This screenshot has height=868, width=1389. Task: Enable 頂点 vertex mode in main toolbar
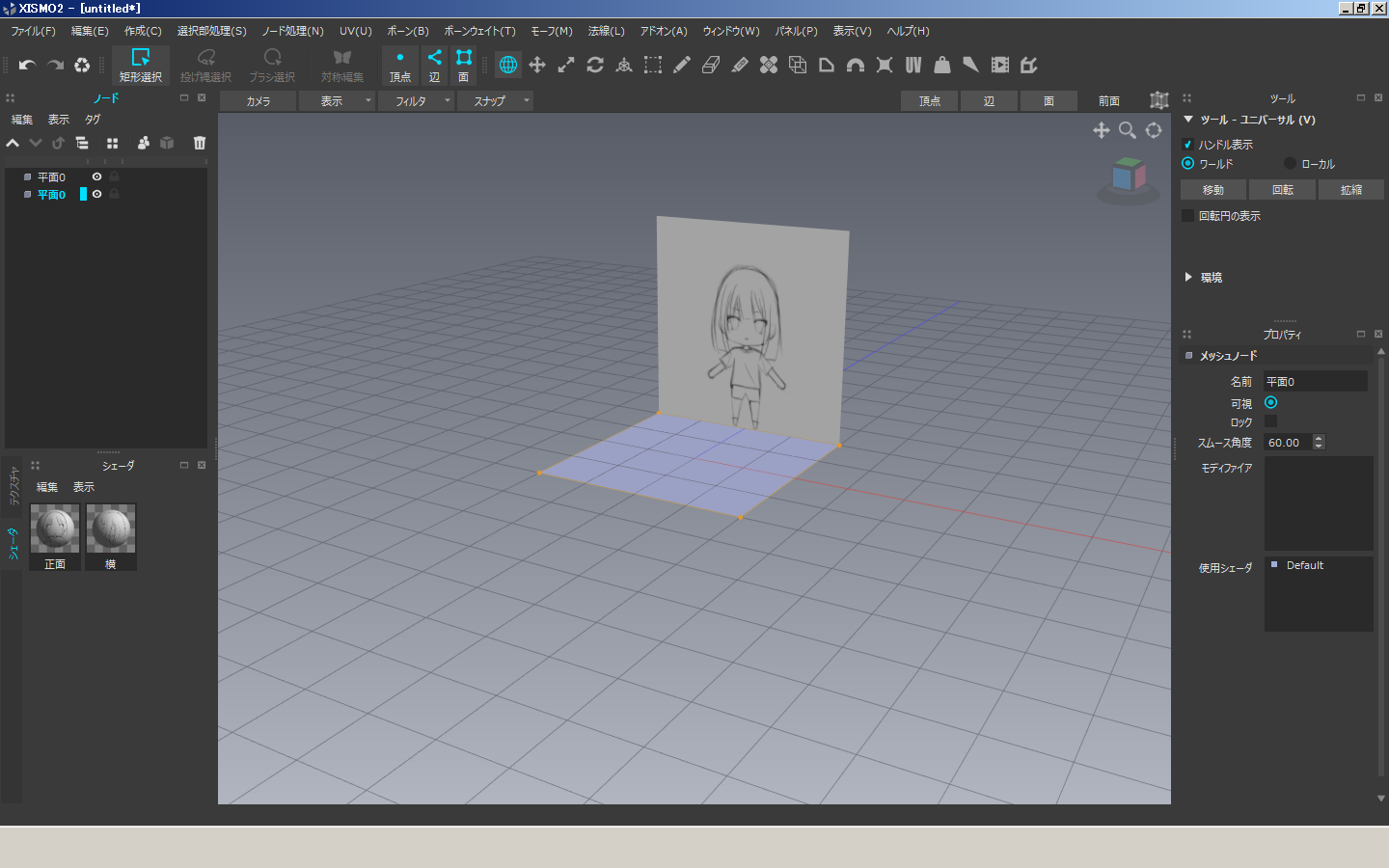coord(400,65)
